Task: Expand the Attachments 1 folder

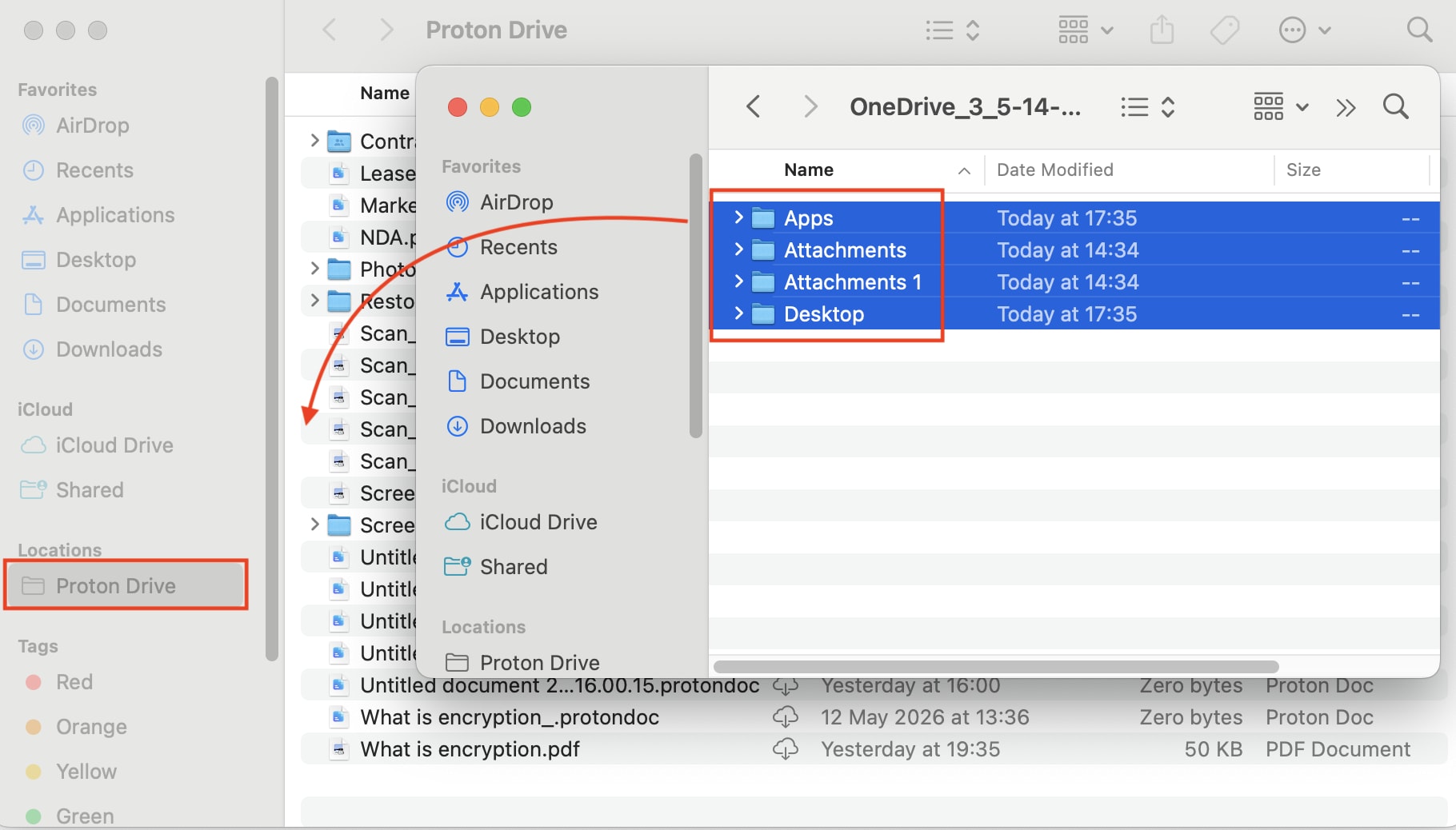Action: click(738, 281)
